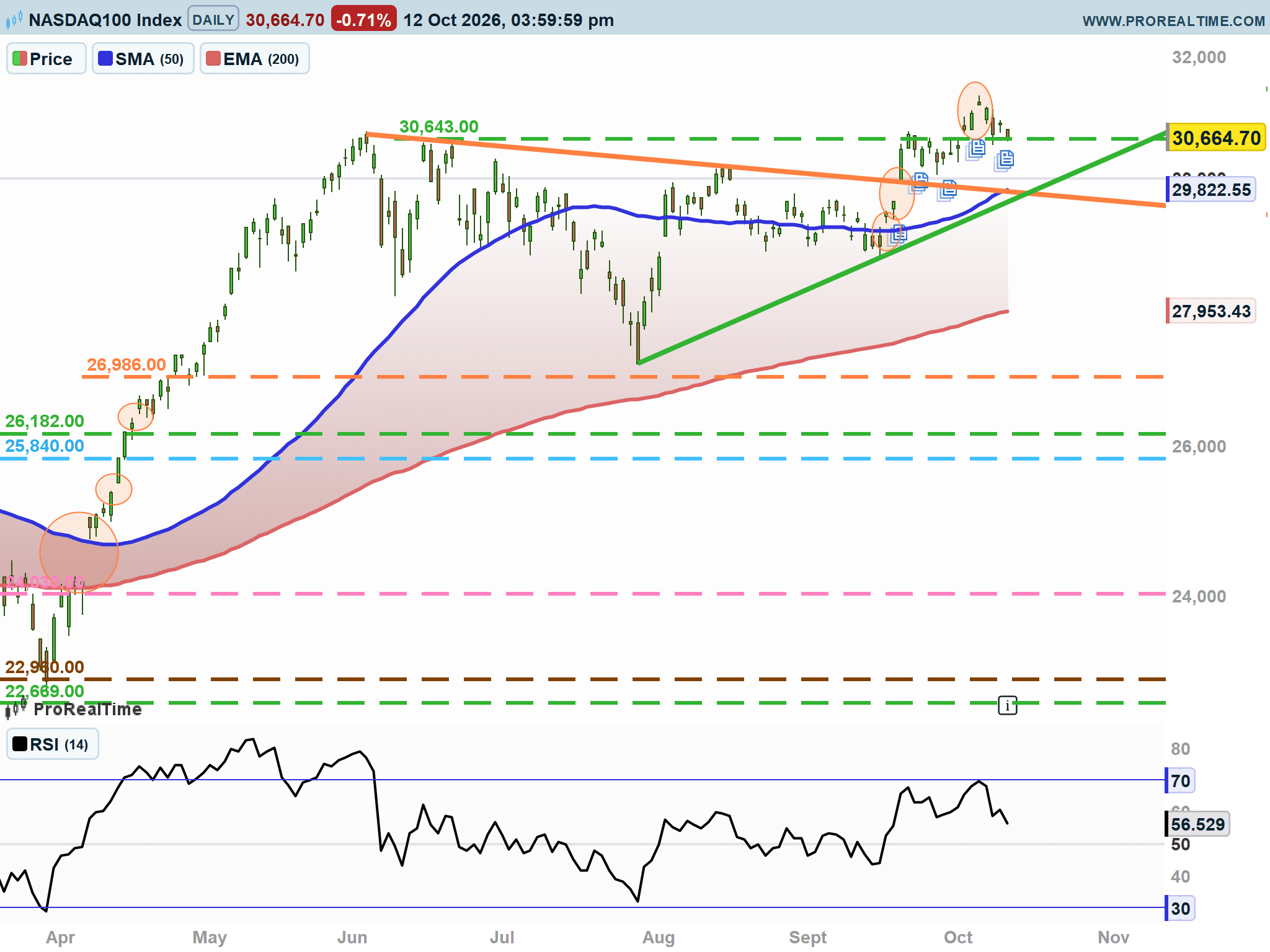The height and width of the screenshot is (952, 1270).
Task: Click the Oct label on the time axis
Action: tap(958, 937)
